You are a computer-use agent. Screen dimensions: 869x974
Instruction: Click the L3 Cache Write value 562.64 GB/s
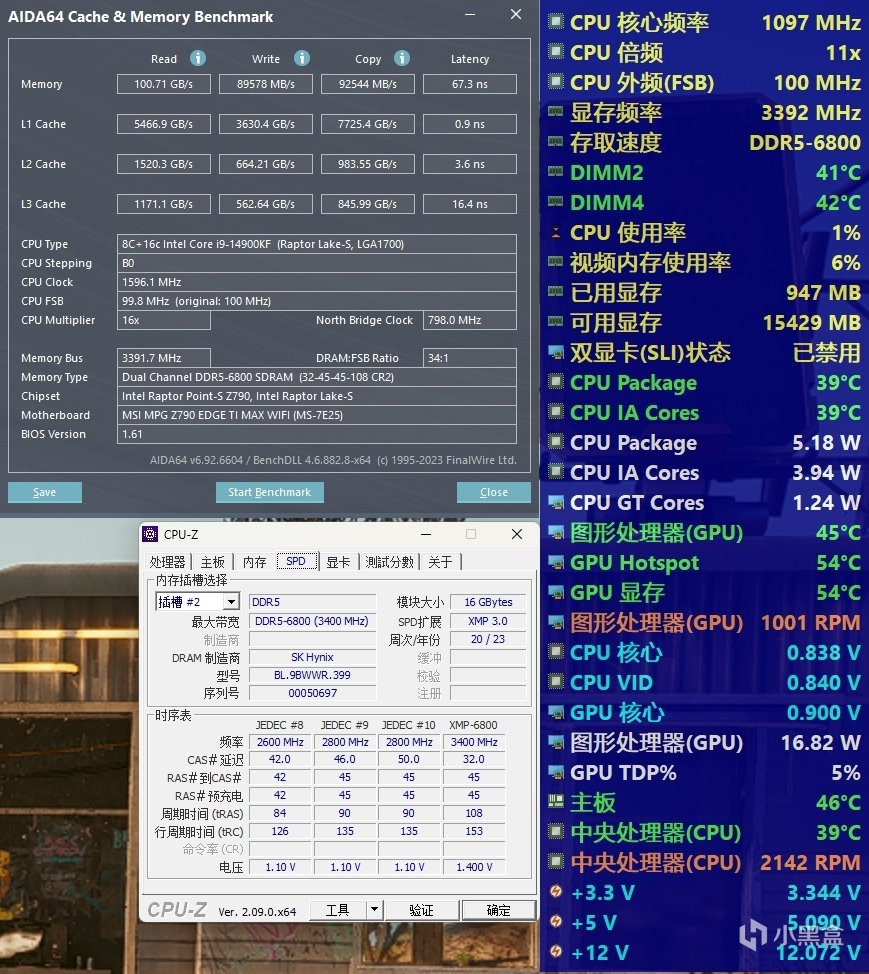click(266, 204)
